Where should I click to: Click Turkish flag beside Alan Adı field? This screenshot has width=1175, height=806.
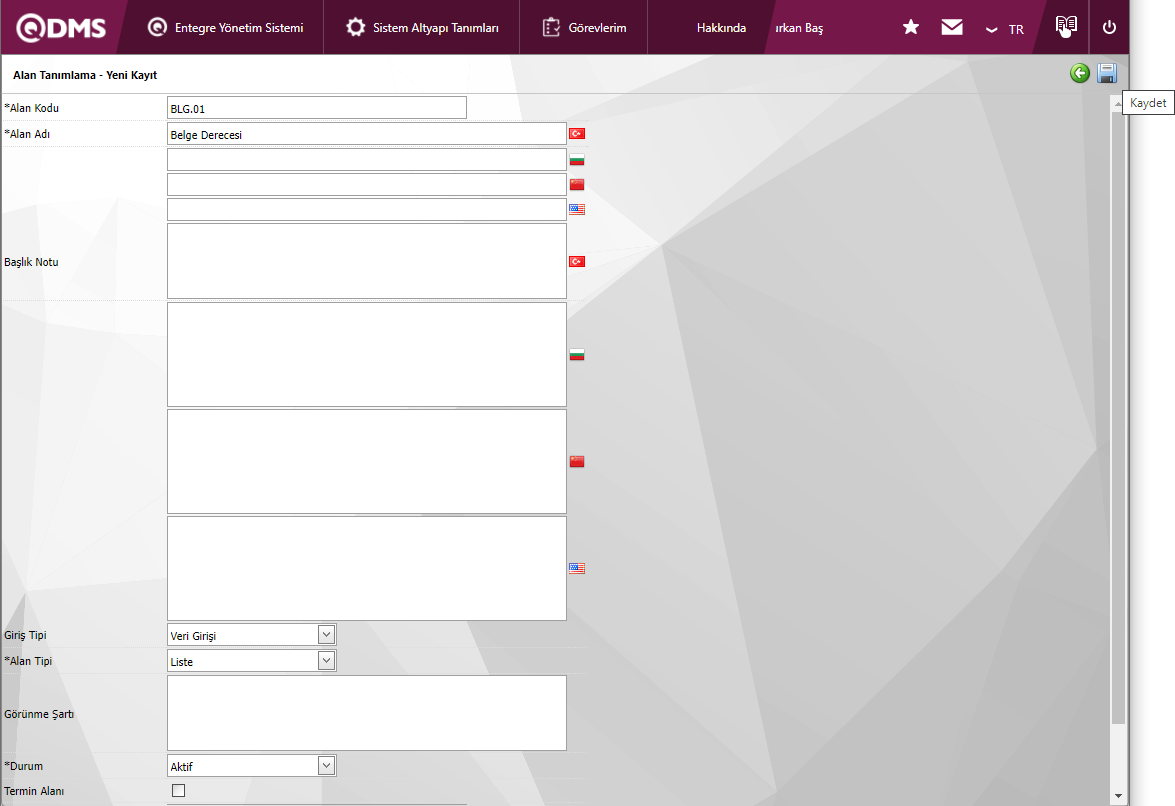tap(577, 134)
